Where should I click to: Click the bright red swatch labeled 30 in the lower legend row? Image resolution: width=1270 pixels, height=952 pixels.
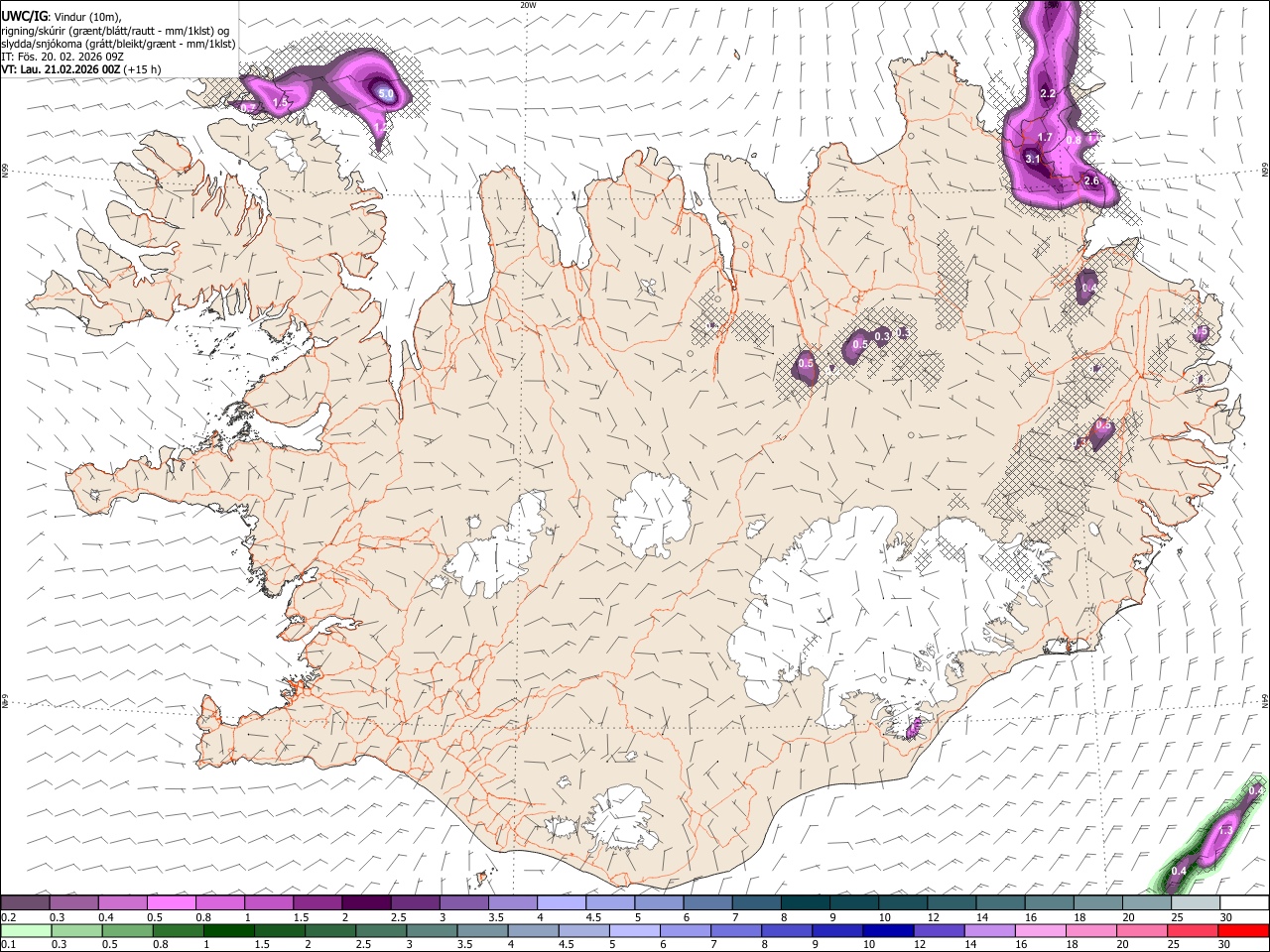tap(1242, 931)
